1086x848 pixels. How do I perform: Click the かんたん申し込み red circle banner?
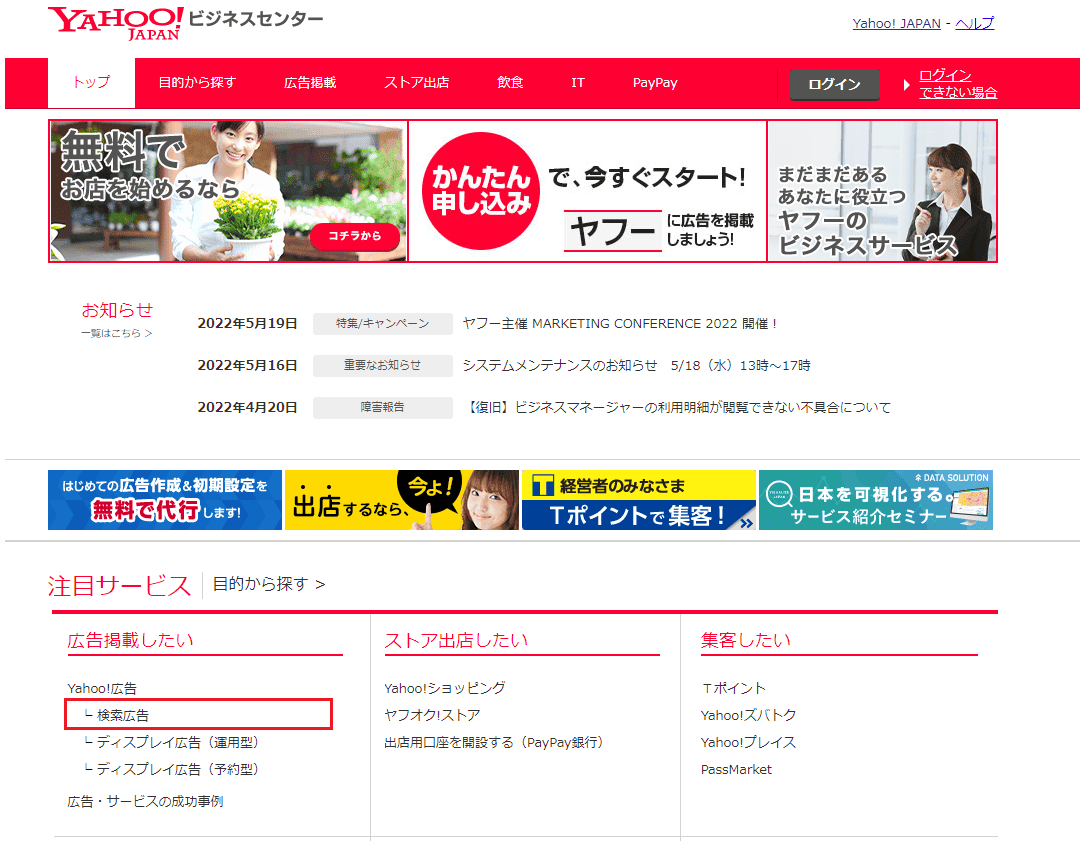(480, 190)
